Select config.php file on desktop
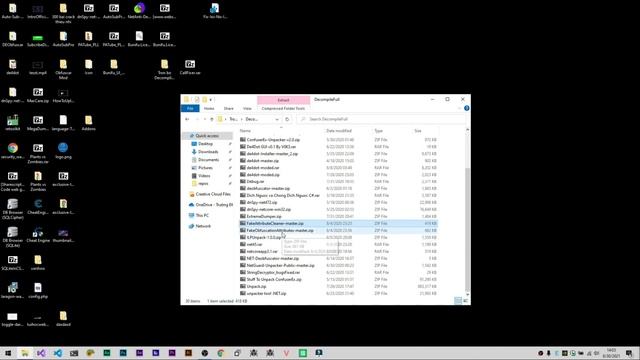640x360 pixels. pos(38,291)
